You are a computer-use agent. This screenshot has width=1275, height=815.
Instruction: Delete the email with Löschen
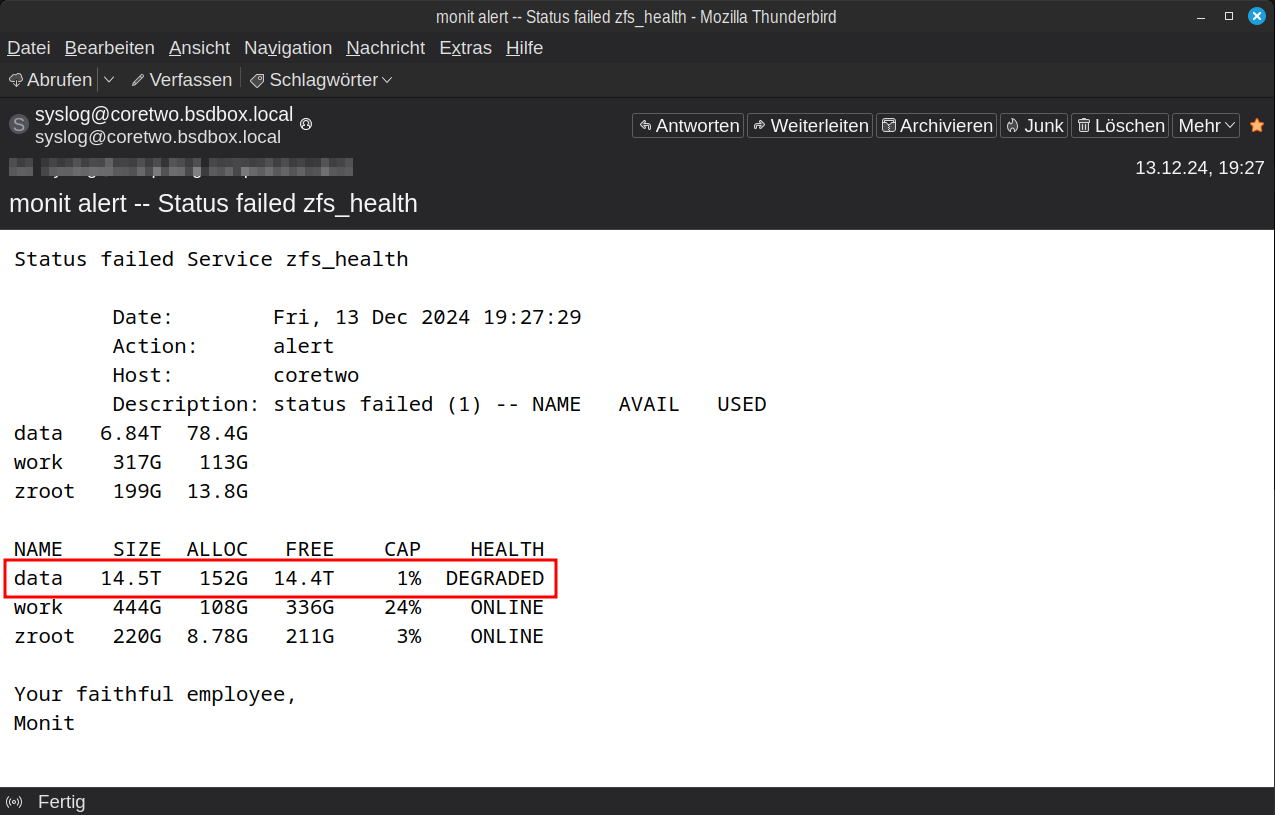pyautogui.click(x=1120, y=125)
